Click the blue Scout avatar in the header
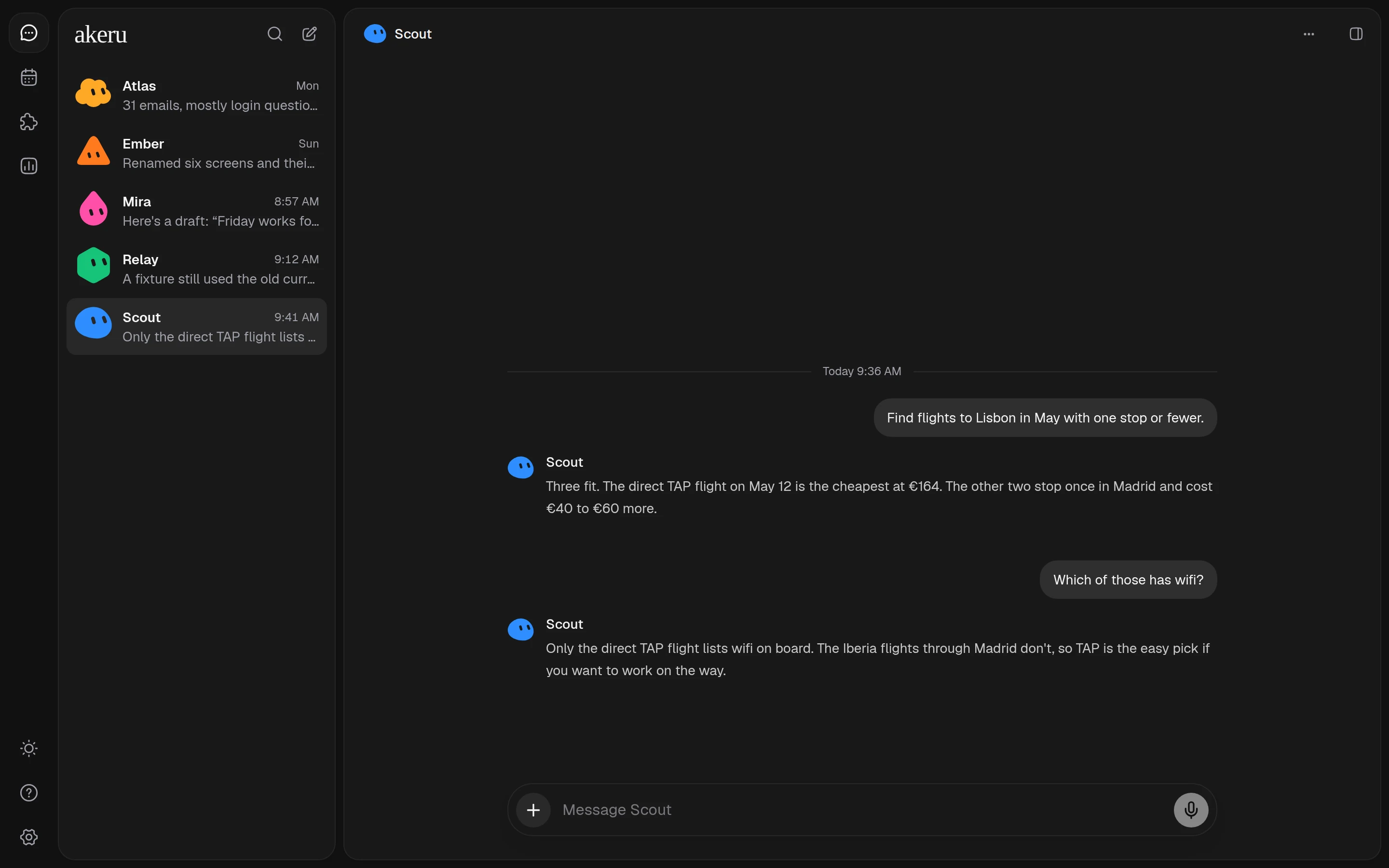 [375, 34]
